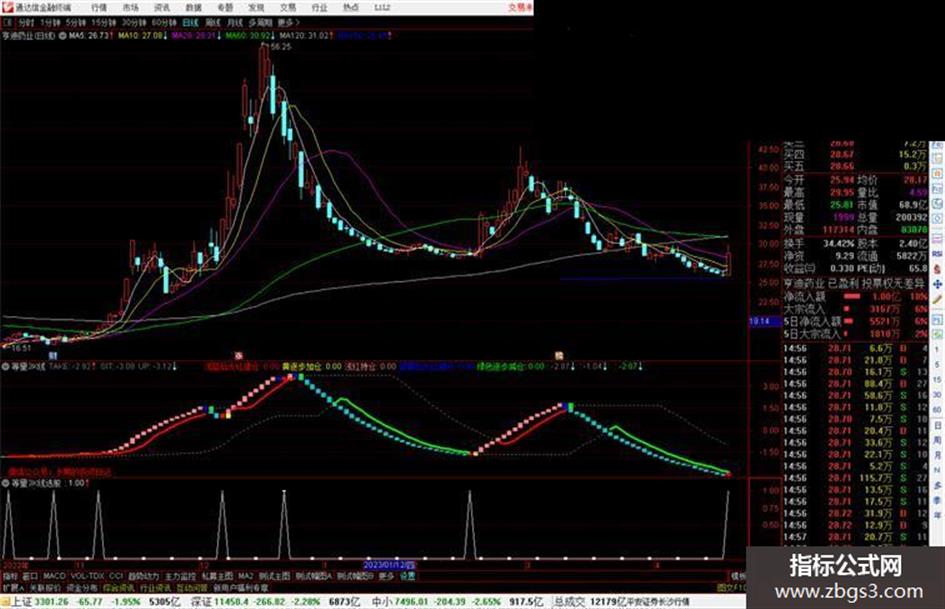
Task: Toggle the circle icon beside MA5 label
Action: [62, 36]
